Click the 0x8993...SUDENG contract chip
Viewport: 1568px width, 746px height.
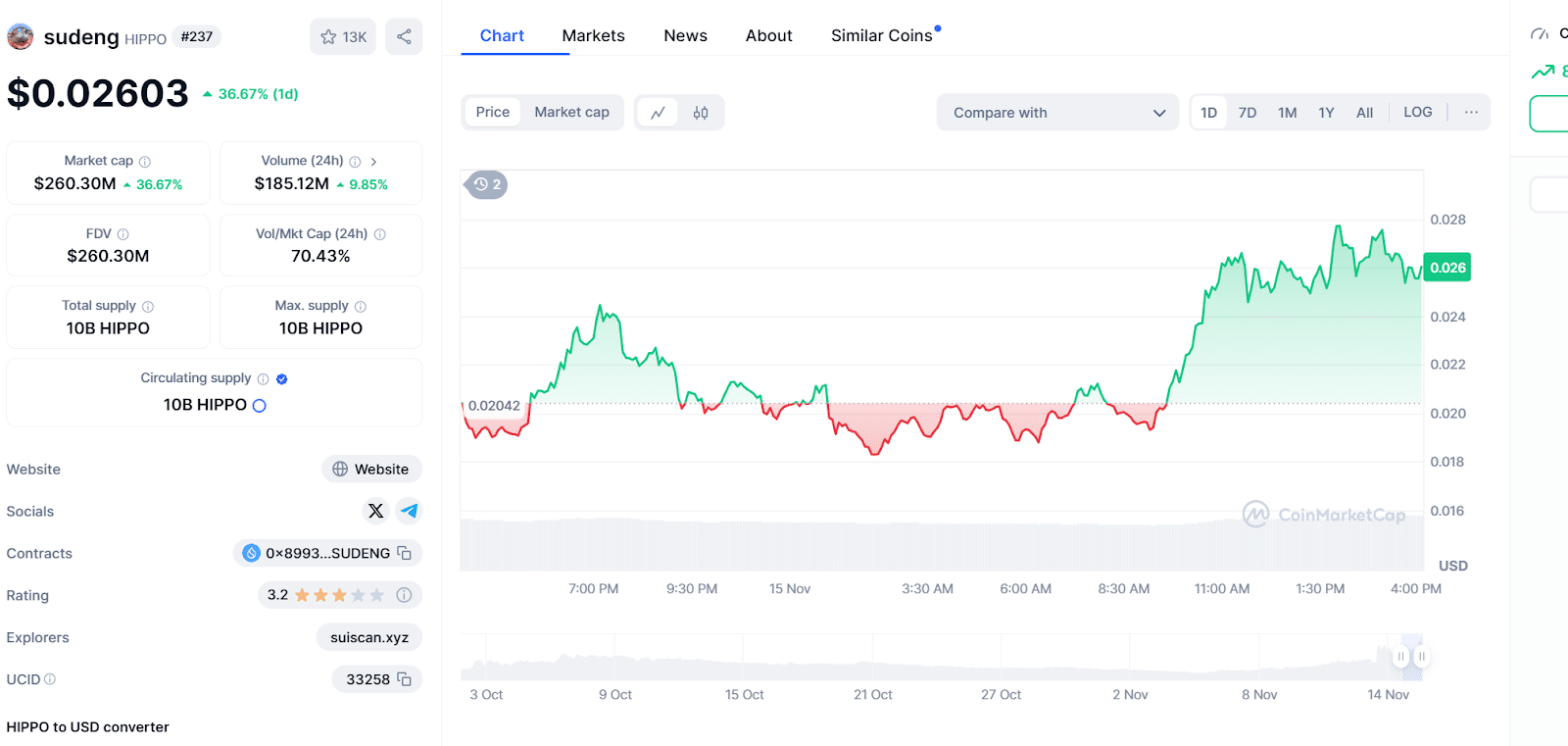pos(327,553)
